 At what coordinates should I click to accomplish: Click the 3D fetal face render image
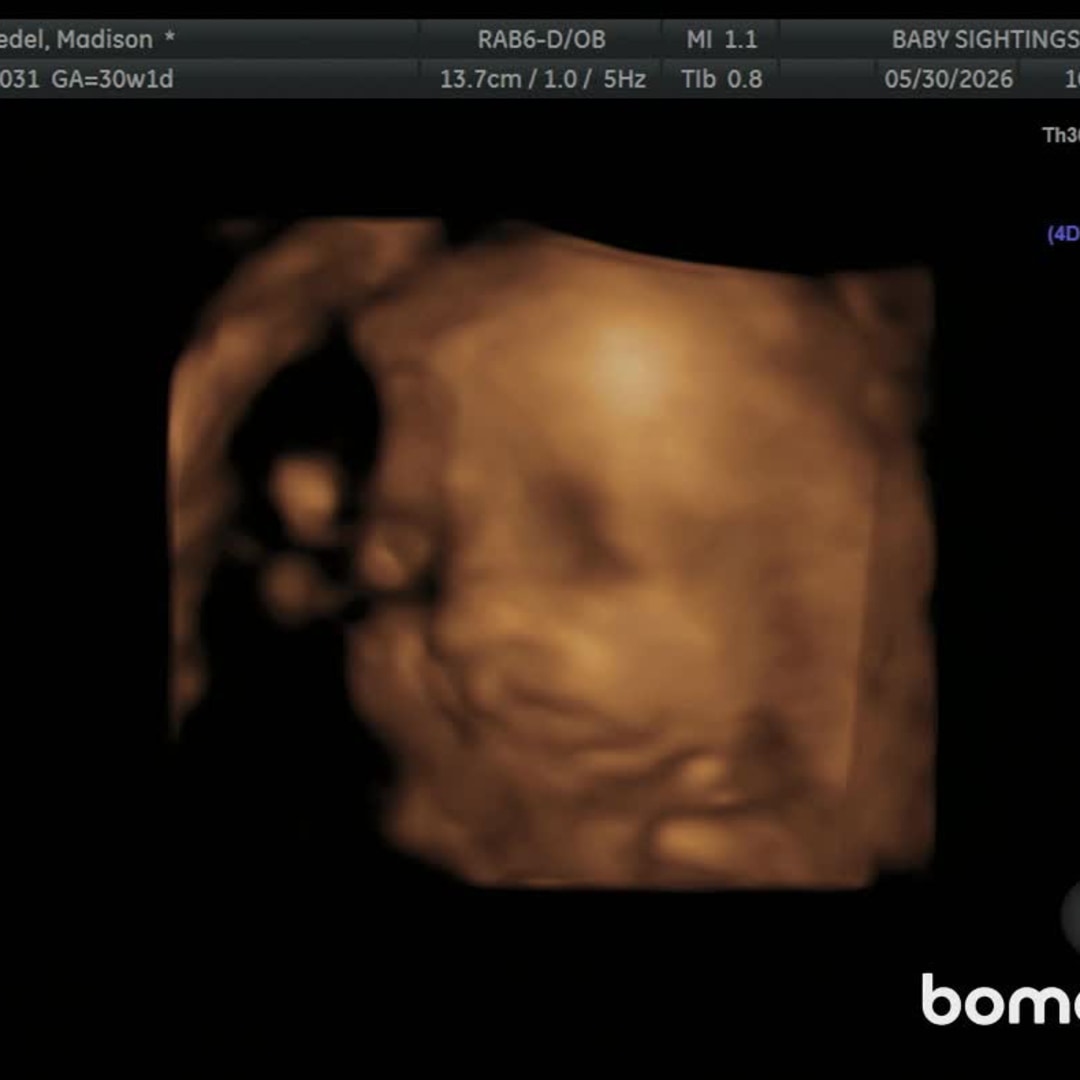551,553
